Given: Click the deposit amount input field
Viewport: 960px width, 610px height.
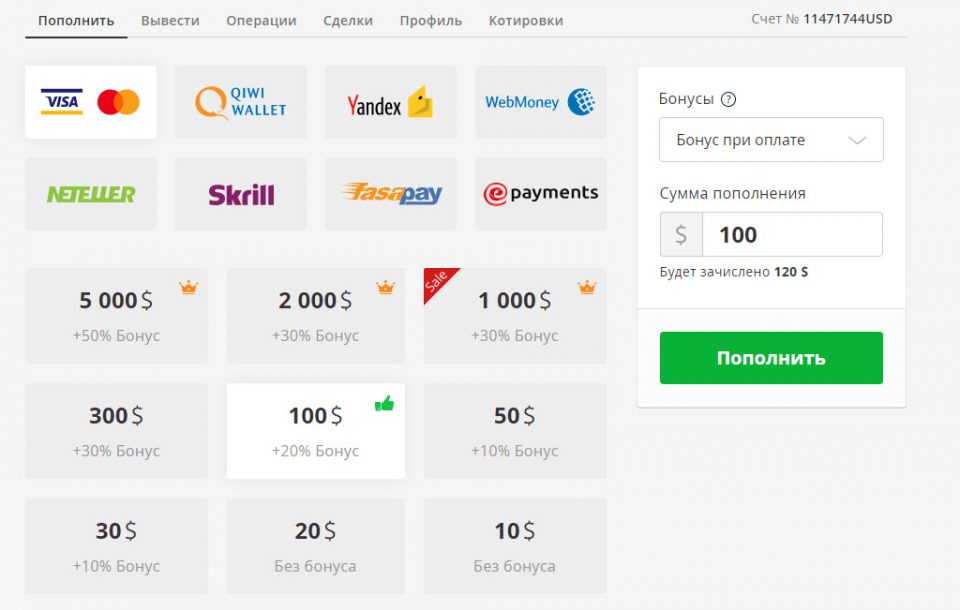Looking at the screenshot, I should [791, 235].
